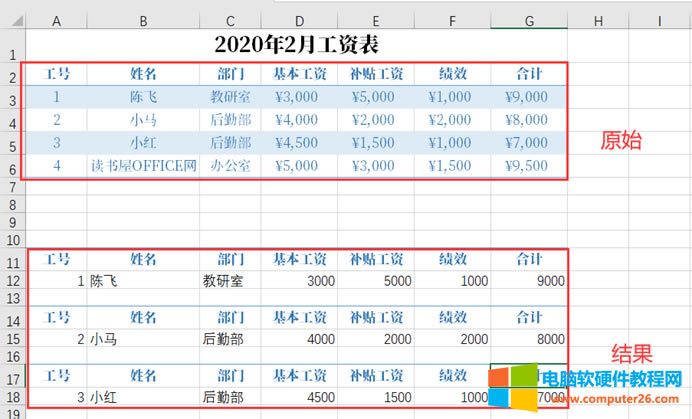
Task: Click cell containing 读书屋OFFICE网
Action: [x=143, y=165]
